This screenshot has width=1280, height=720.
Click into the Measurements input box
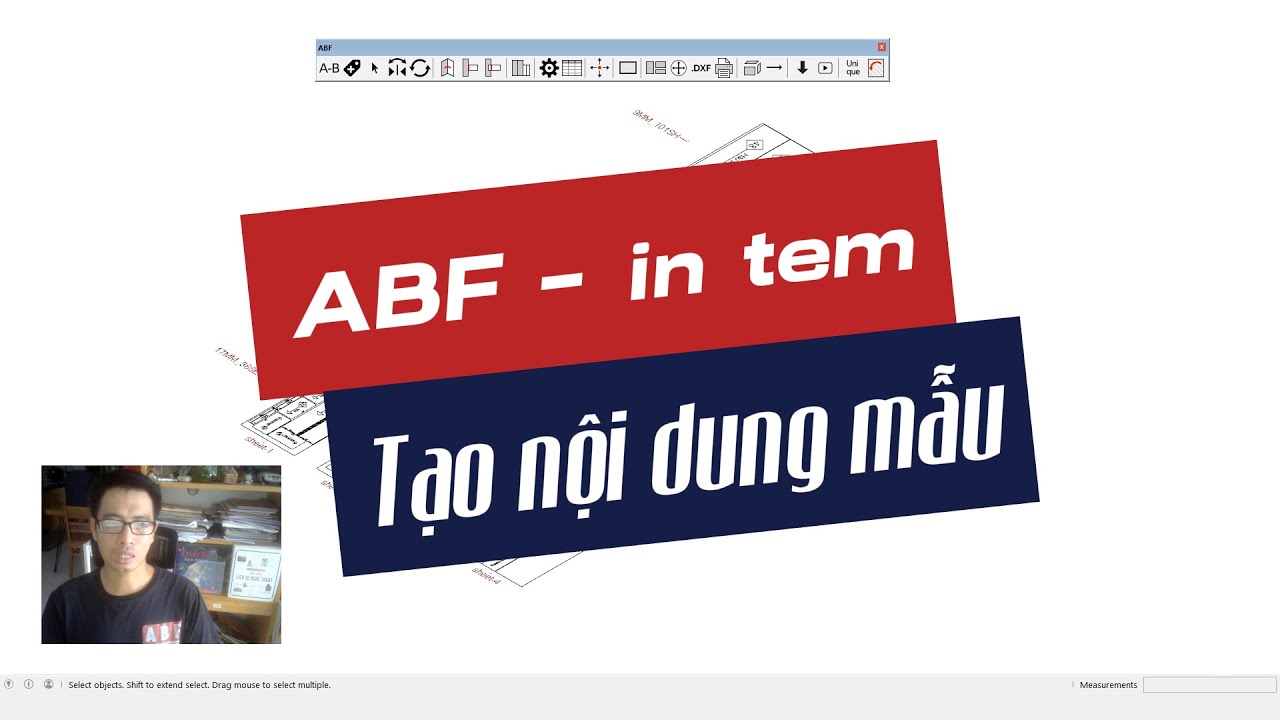1210,685
